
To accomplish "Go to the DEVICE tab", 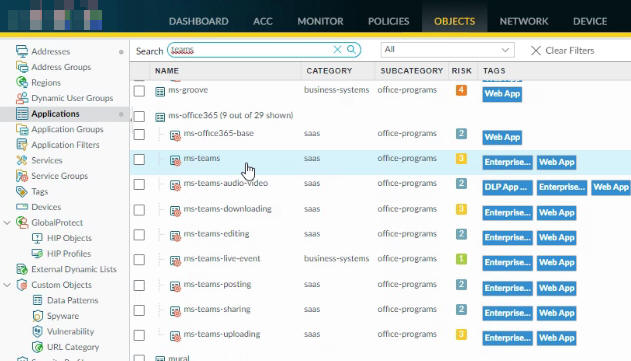I will click(x=590, y=21).
